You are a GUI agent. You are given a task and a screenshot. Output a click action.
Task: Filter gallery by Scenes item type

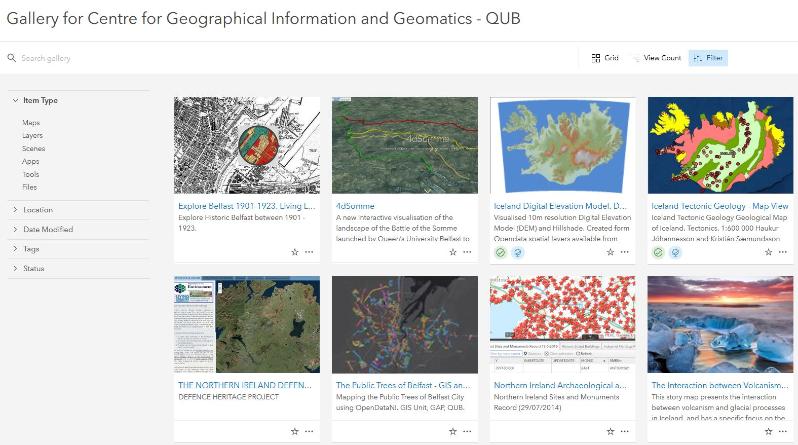coord(33,148)
